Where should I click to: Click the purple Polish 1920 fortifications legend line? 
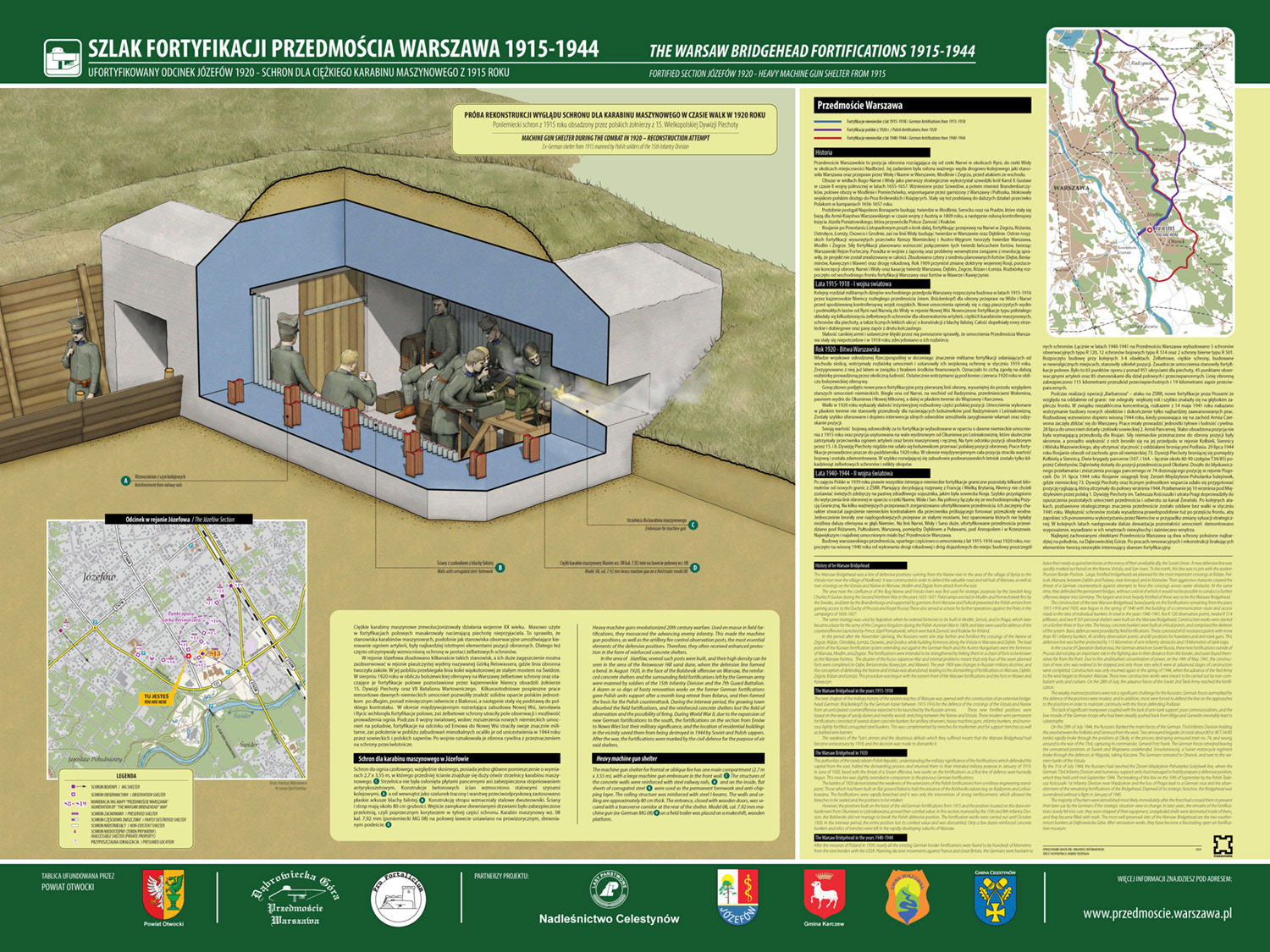click(829, 129)
